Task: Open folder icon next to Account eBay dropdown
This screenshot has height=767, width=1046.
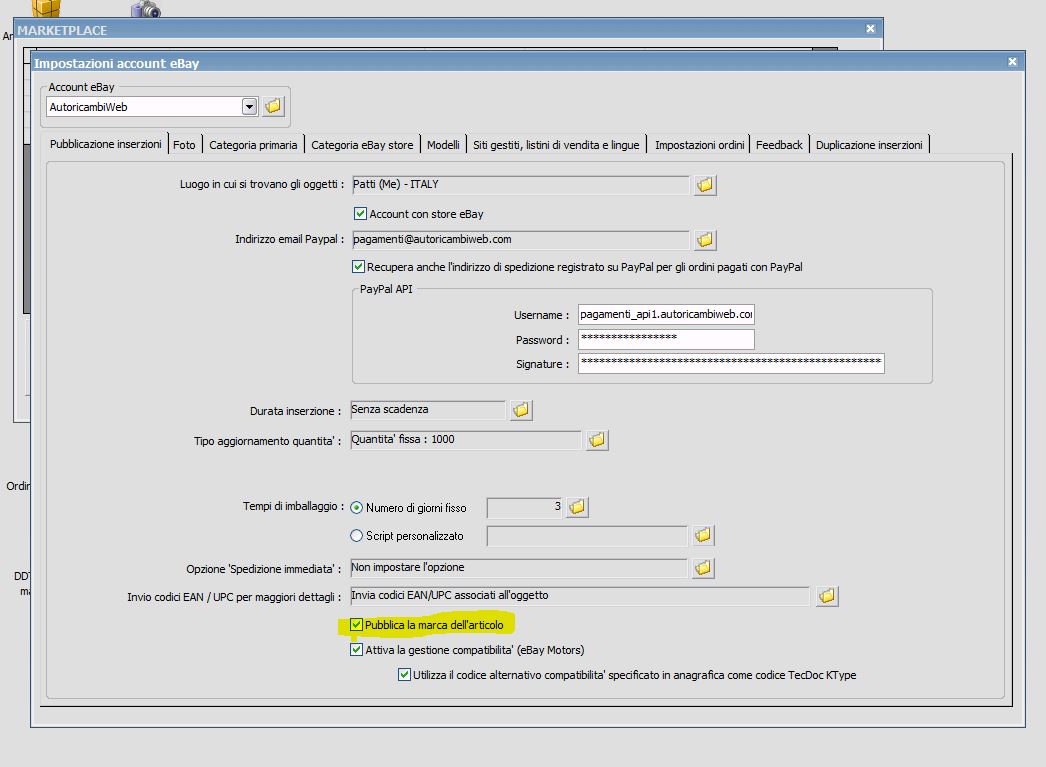Action: pyautogui.click(x=274, y=106)
